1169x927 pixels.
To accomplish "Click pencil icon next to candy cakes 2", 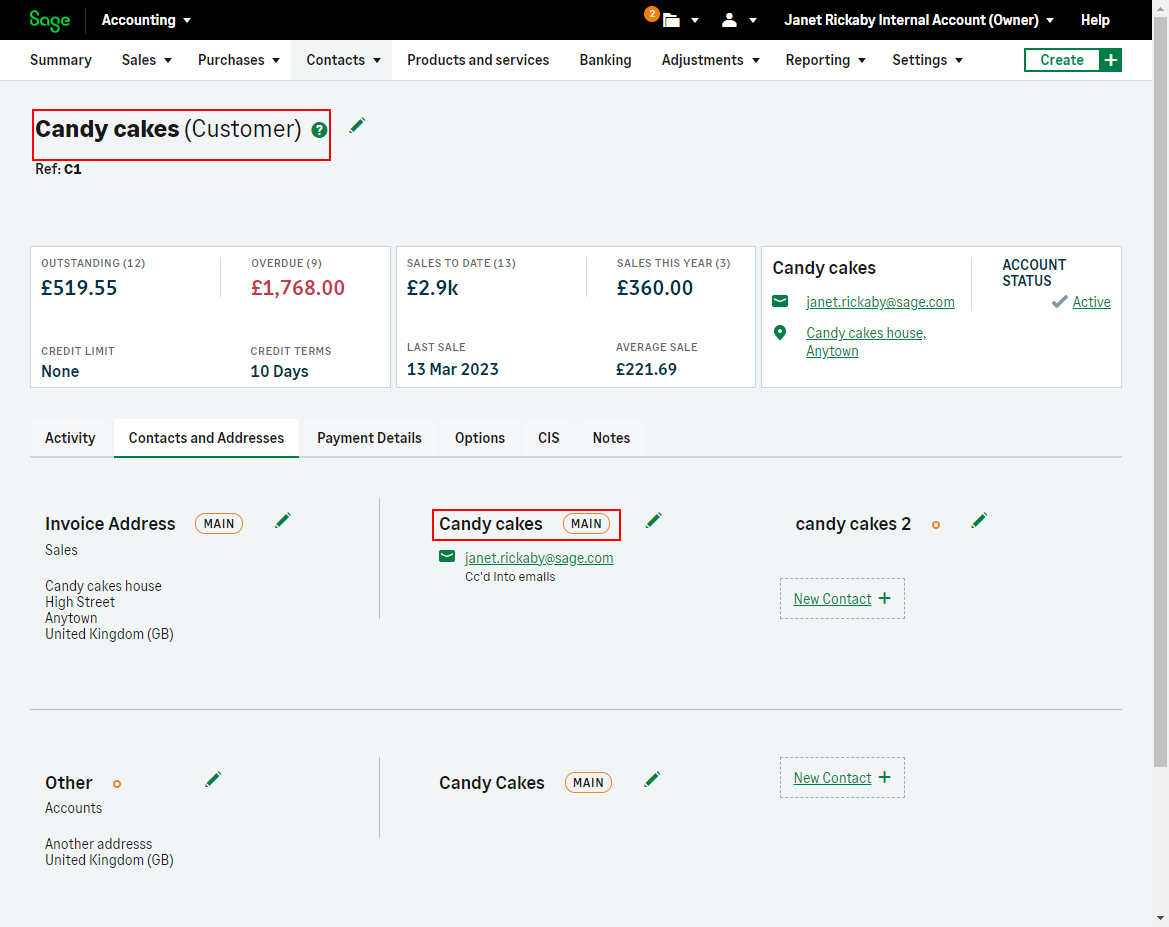I will click(979, 520).
